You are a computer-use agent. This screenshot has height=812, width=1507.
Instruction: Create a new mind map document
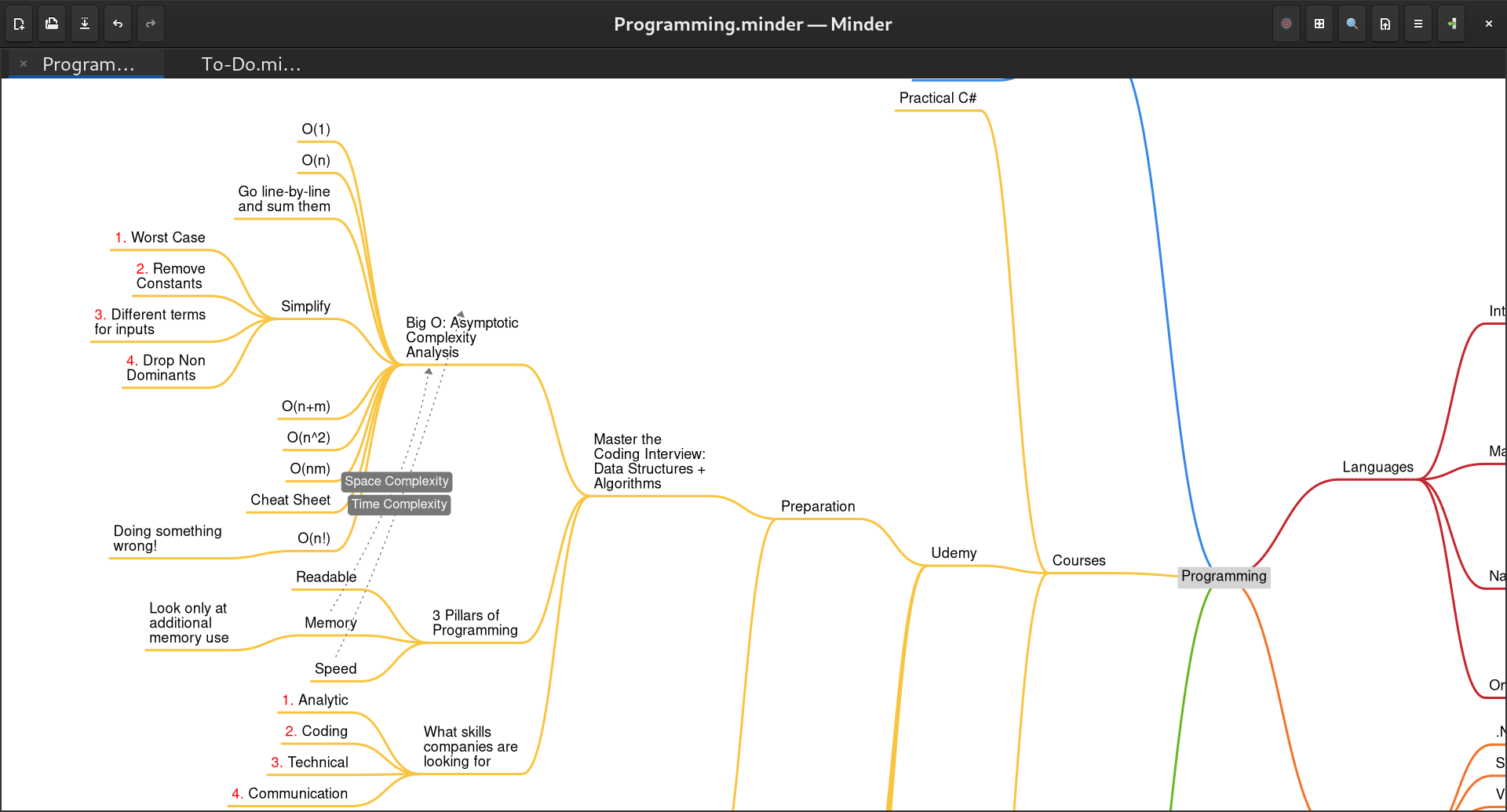tap(18, 23)
